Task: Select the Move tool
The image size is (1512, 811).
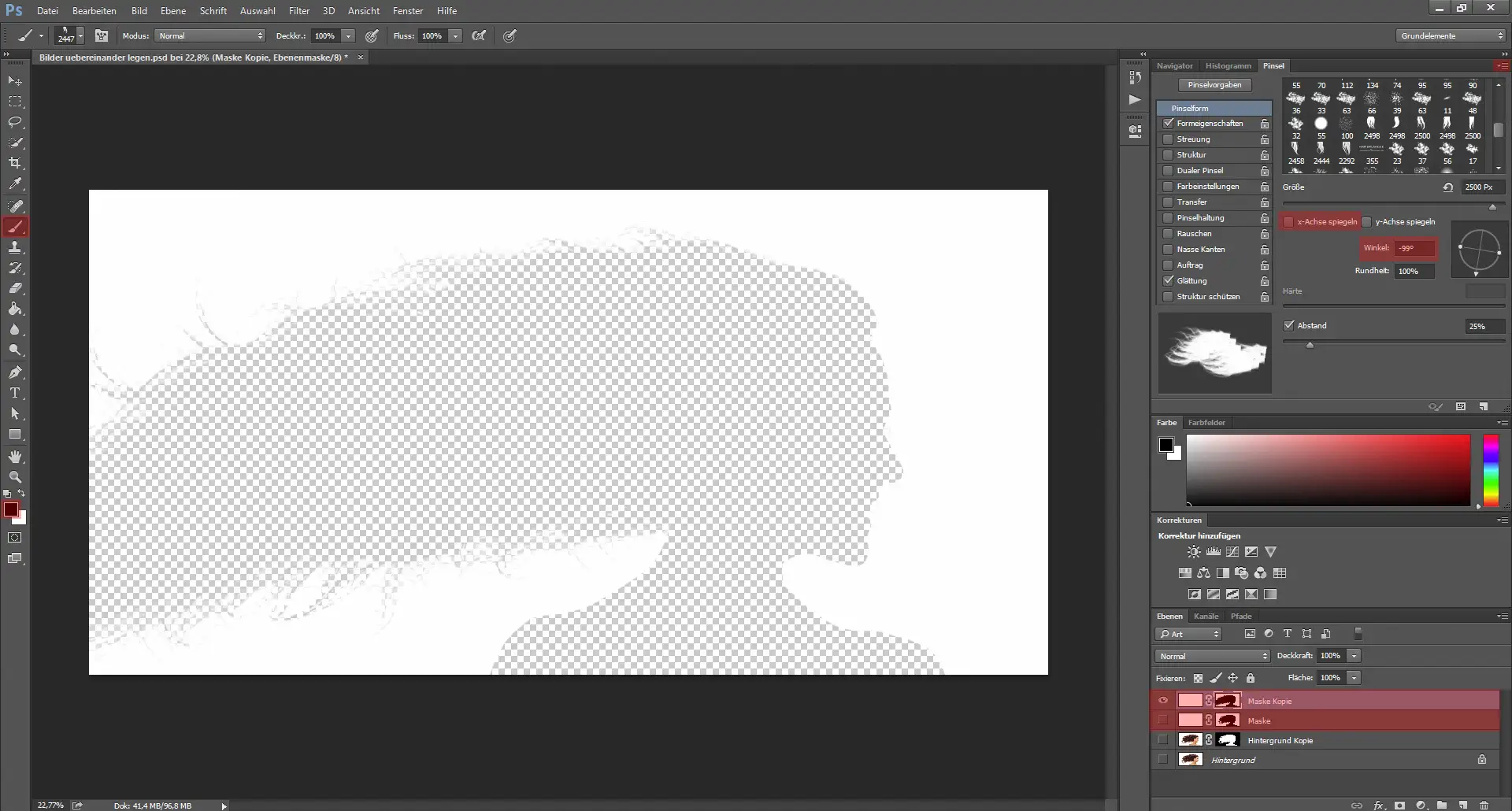Action: pos(15,80)
